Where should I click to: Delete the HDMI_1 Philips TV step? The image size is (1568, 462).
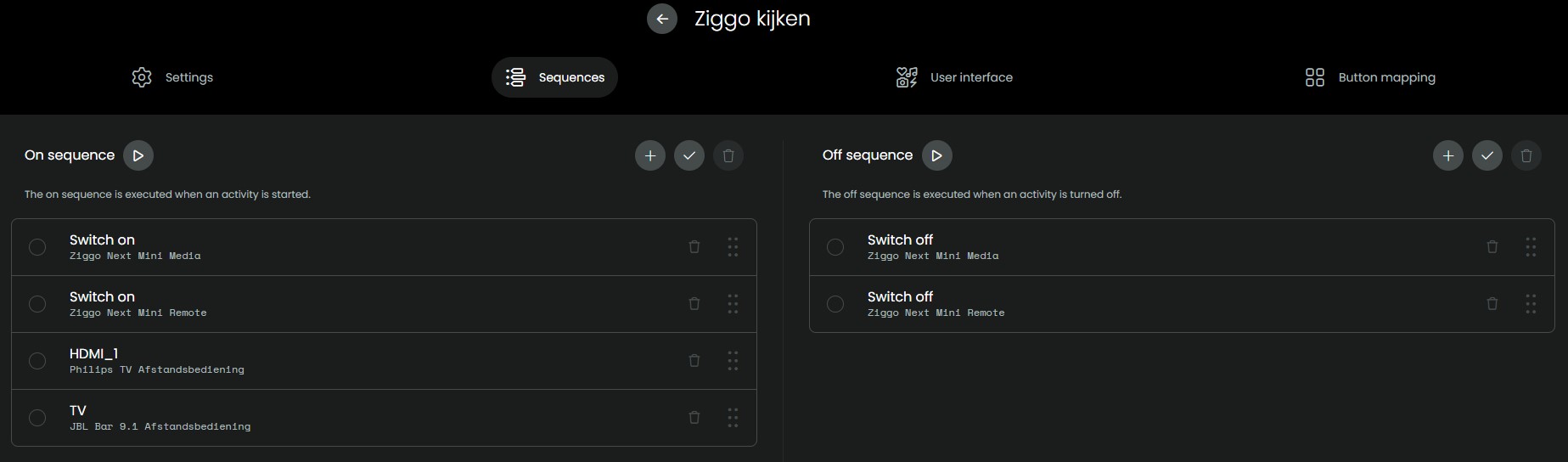pyautogui.click(x=694, y=361)
